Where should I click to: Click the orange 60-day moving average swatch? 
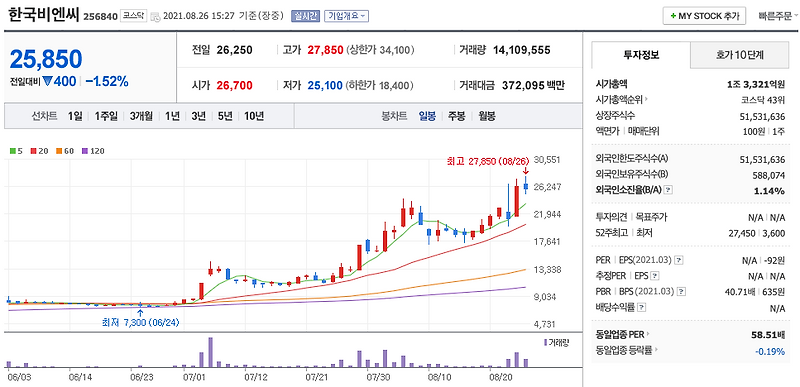(59, 151)
